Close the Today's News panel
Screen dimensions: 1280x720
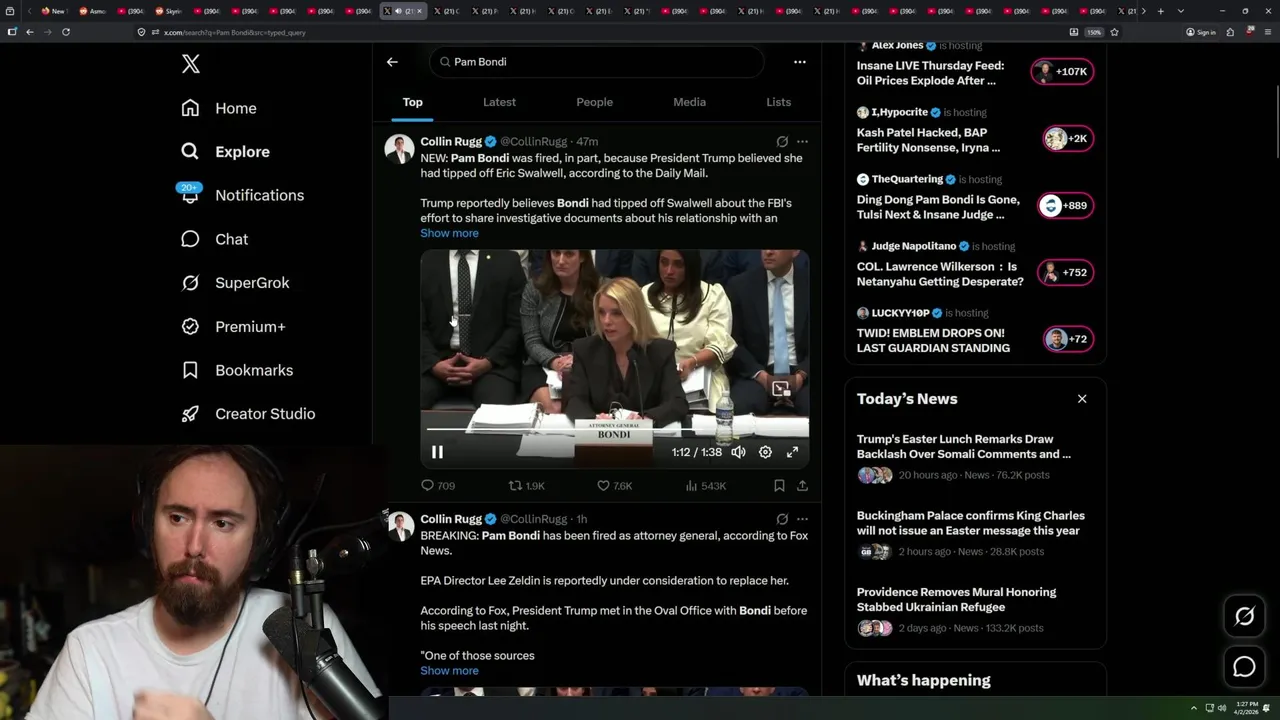1082,399
